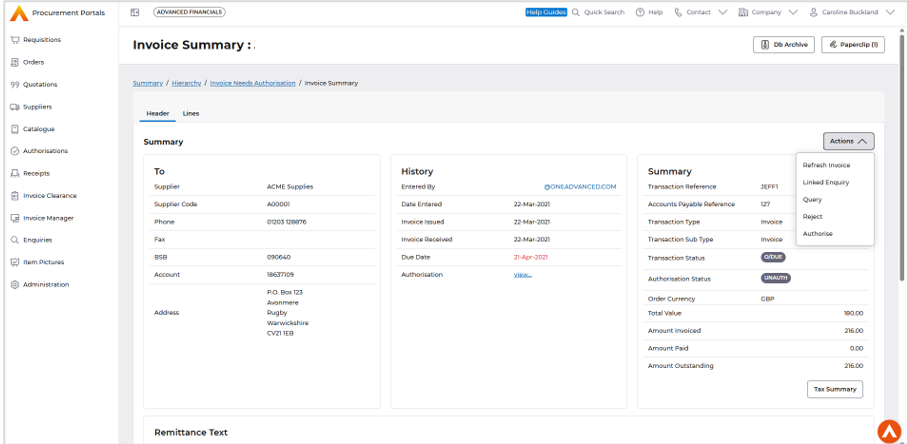Screen dimensions: 907x444
Task: Click the Quick Search magnifier icon
Action: tap(576, 12)
